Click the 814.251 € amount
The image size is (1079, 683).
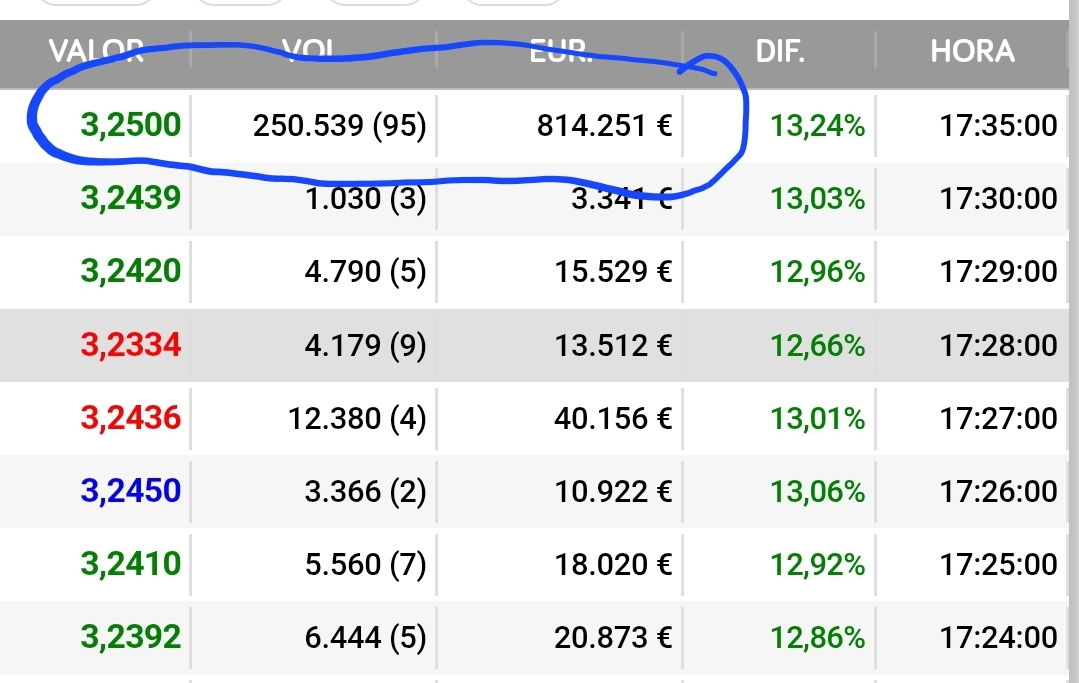tap(604, 126)
